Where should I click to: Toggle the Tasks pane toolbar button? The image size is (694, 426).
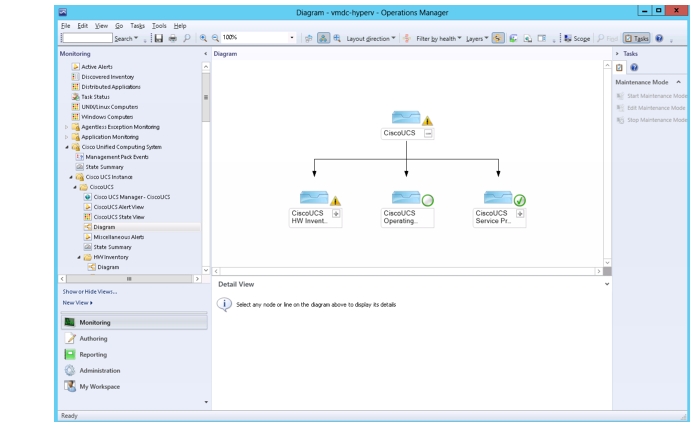pos(636,39)
